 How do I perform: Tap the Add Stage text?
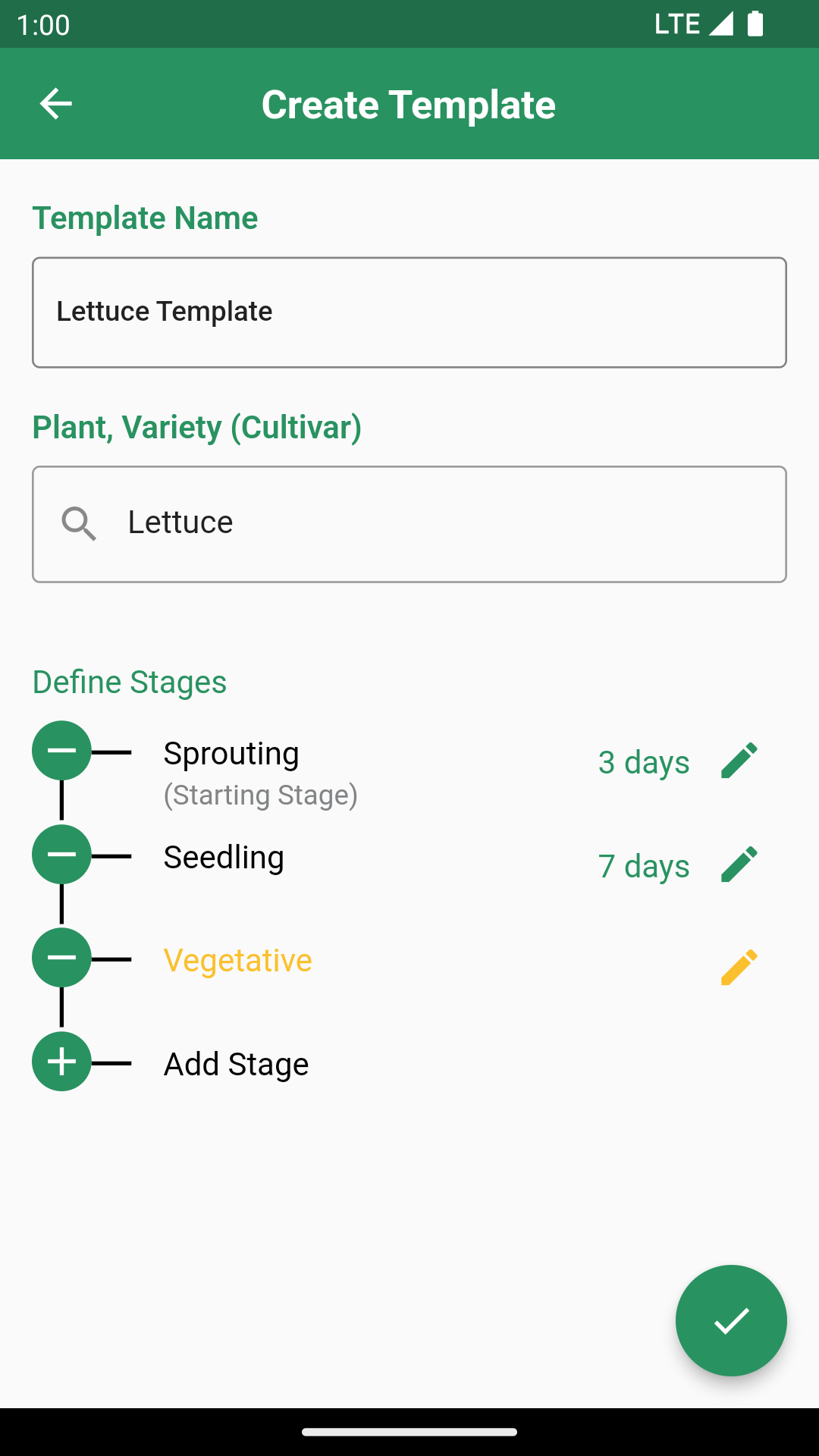coord(236,1065)
